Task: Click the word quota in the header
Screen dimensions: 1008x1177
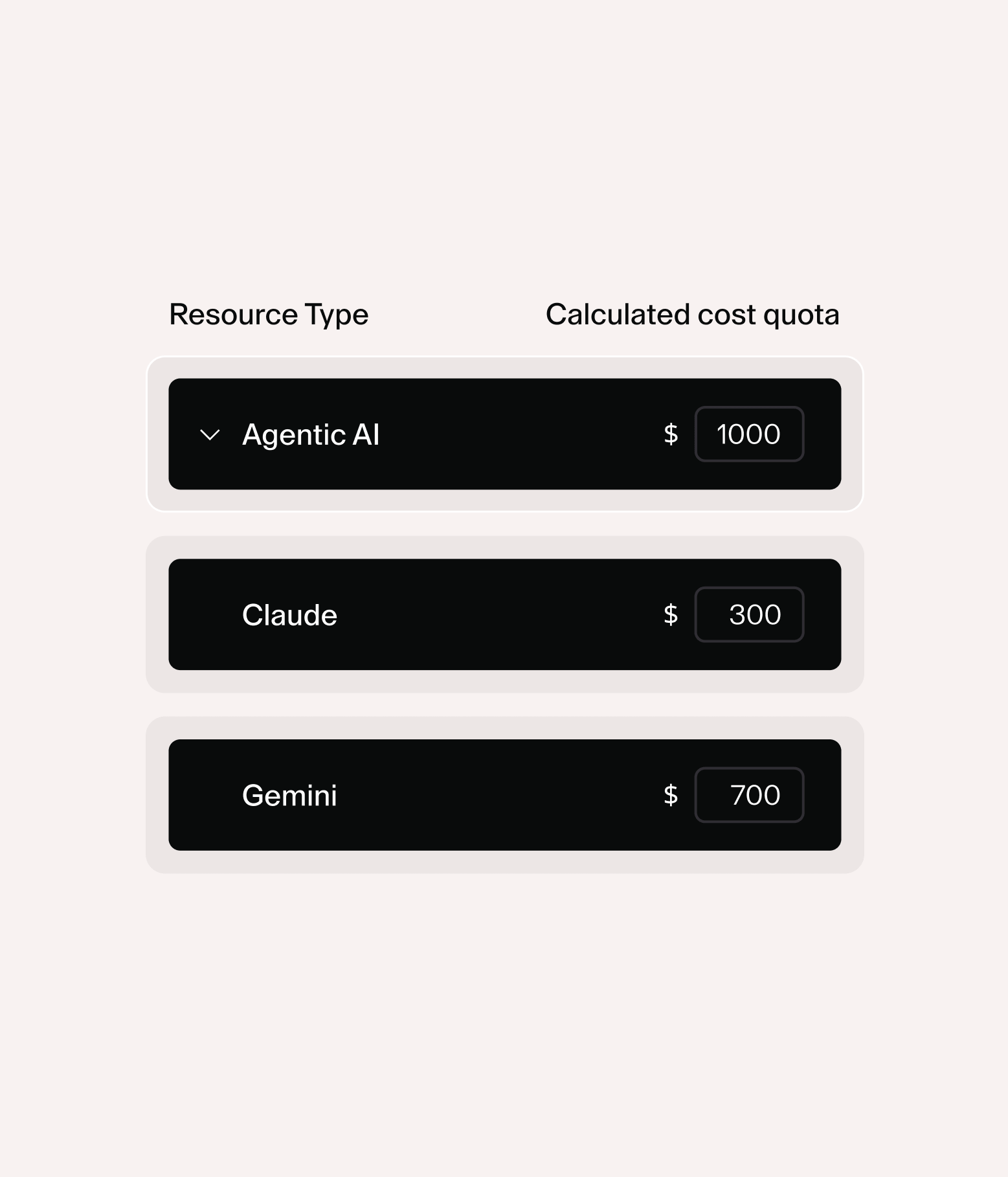Action: [x=801, y=317]
